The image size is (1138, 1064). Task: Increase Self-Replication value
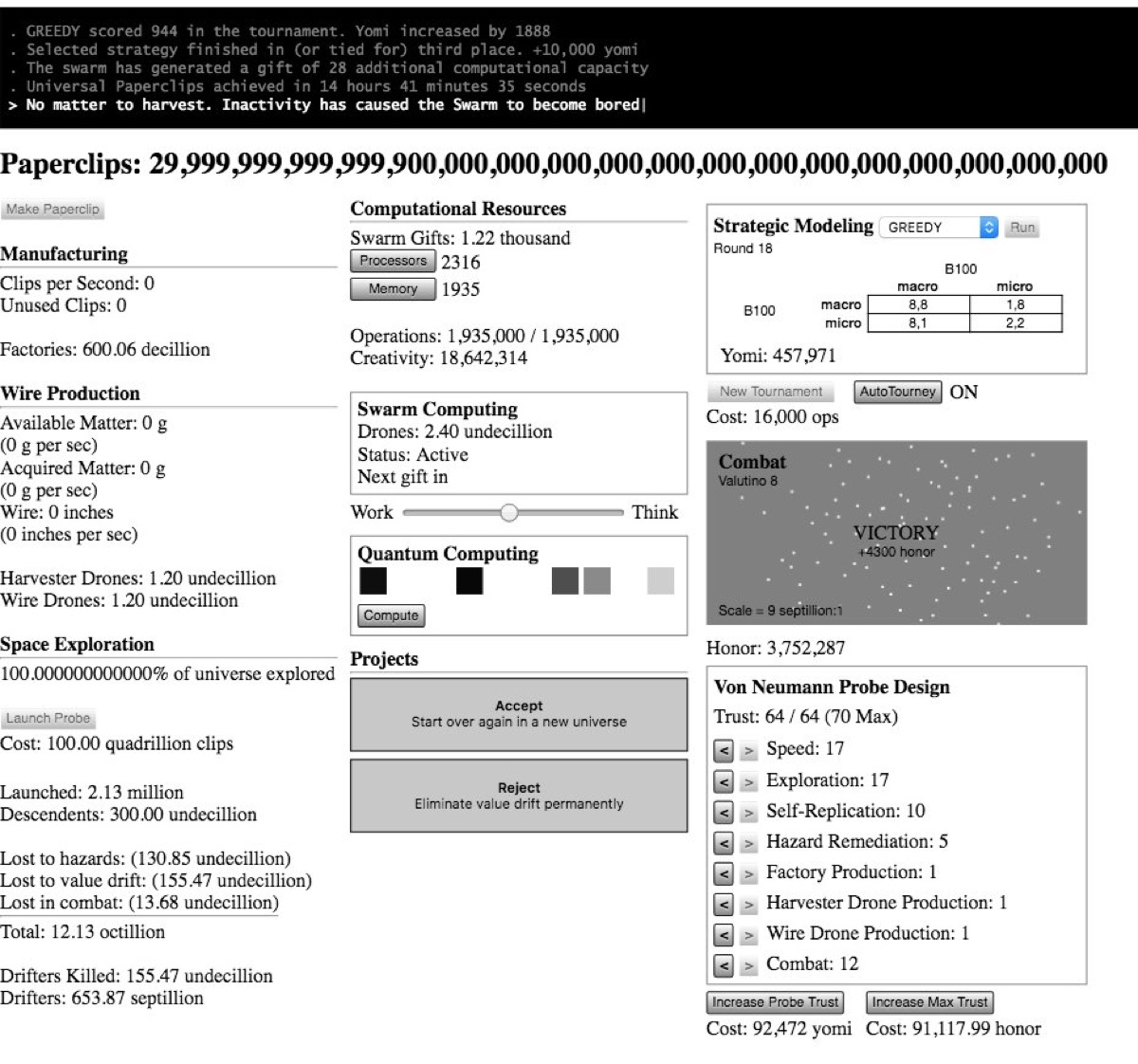pyautogui.click(x=748, y=813)
